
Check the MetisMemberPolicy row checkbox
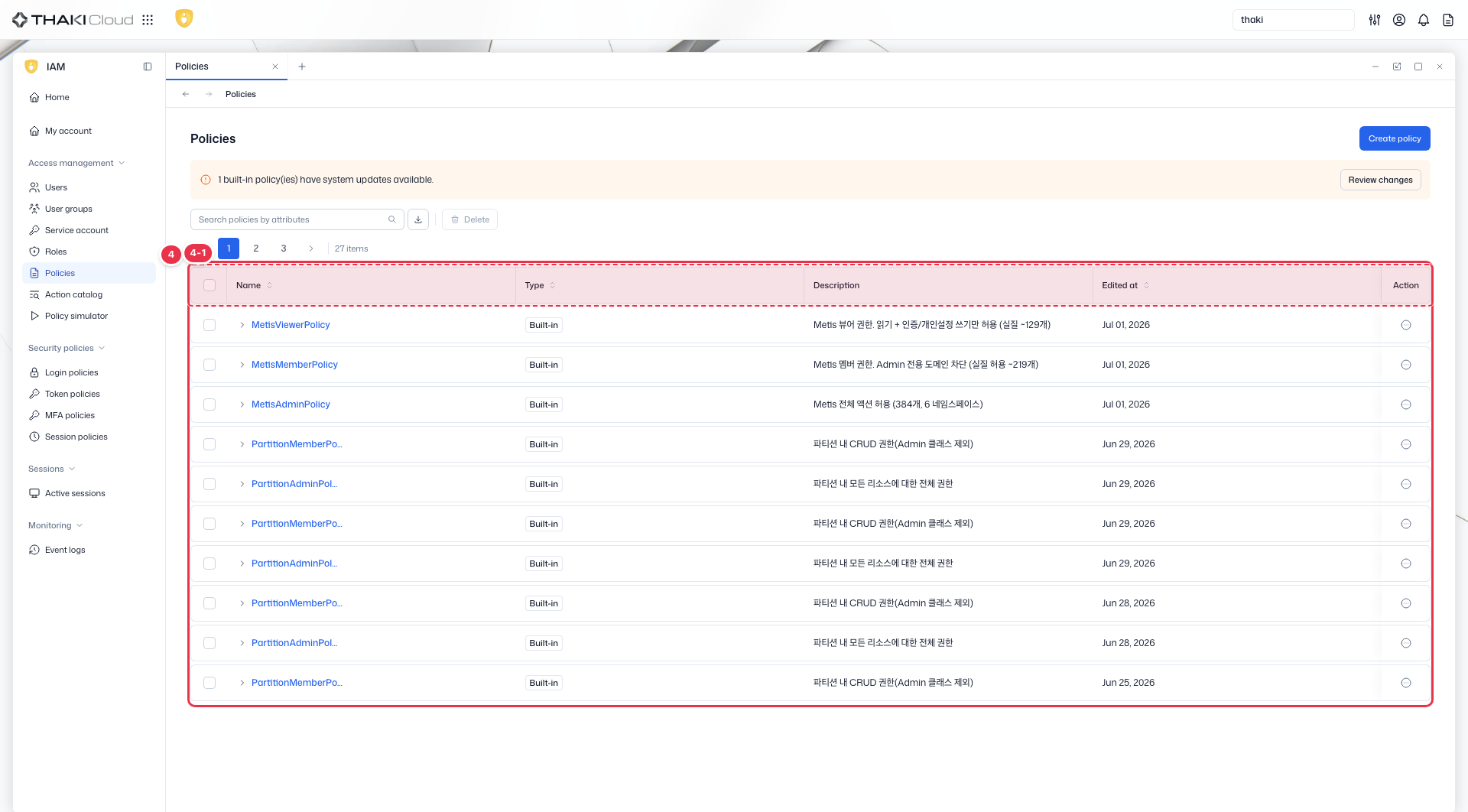(209, 365)
